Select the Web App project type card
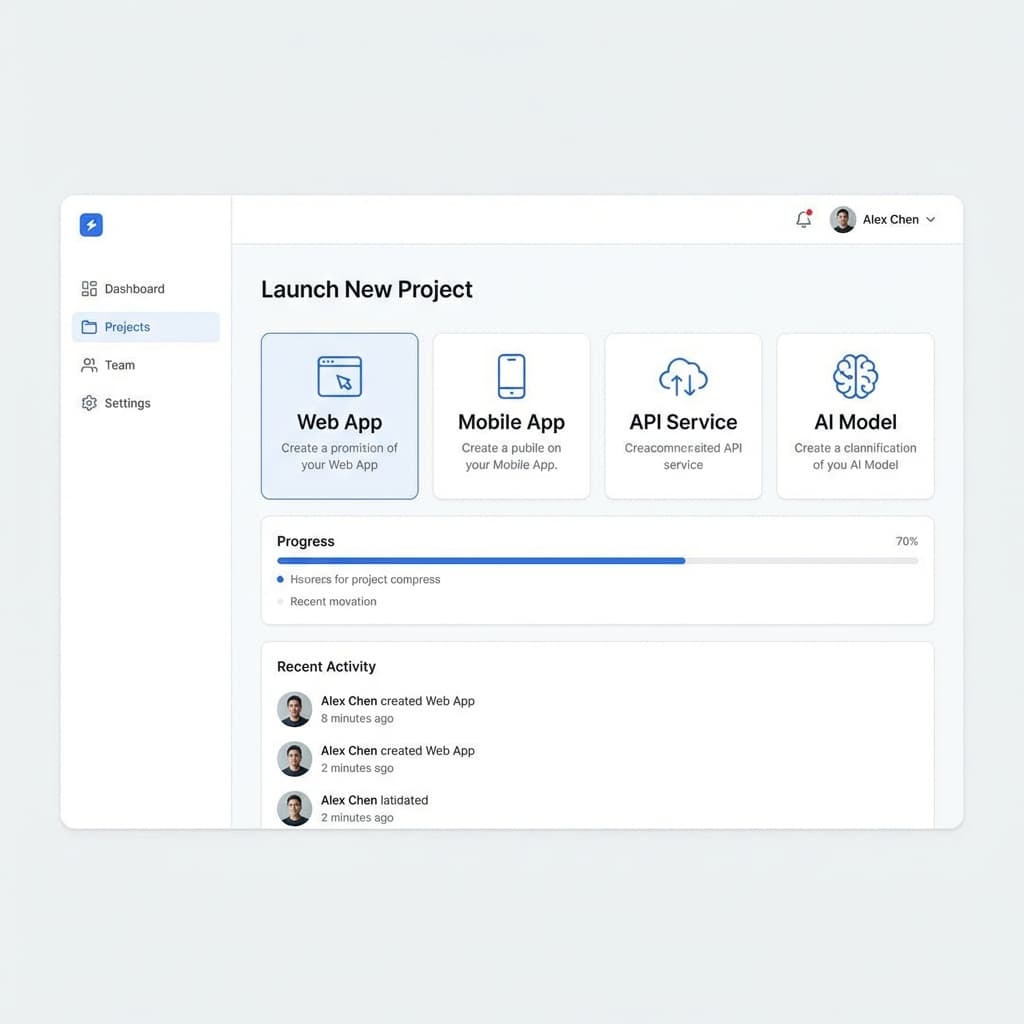Screen dimensions: 1024x1024 click(339, 415)
